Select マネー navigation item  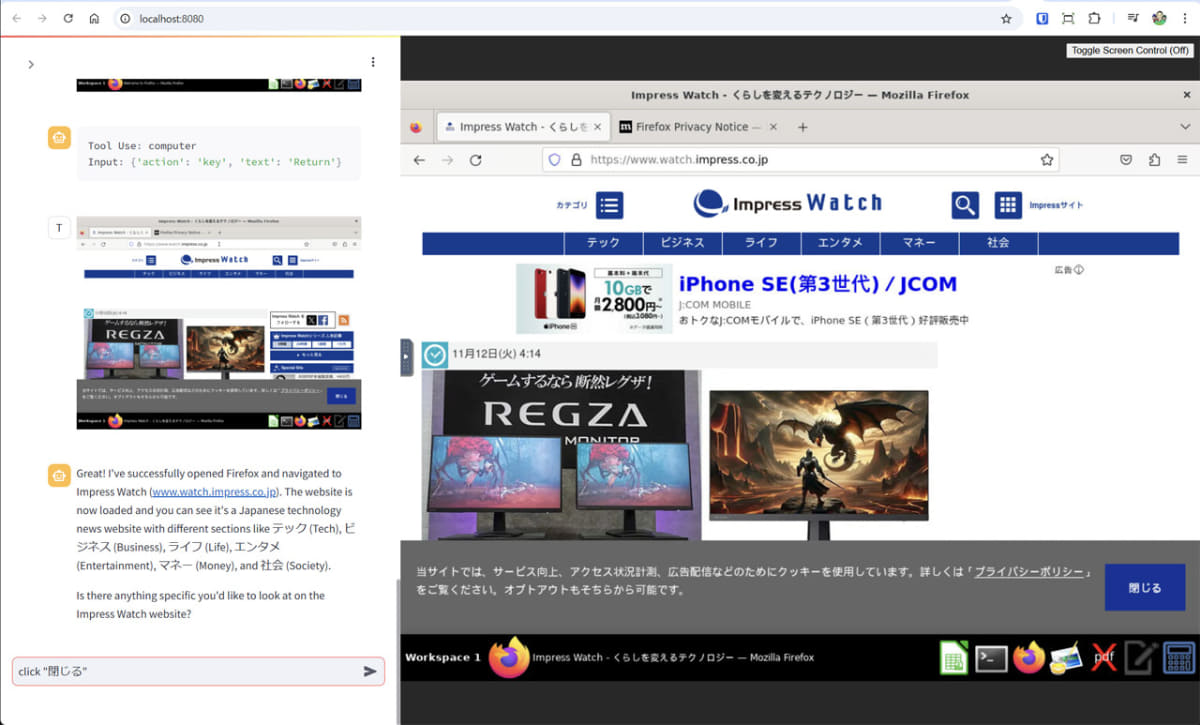coord(919,243)
